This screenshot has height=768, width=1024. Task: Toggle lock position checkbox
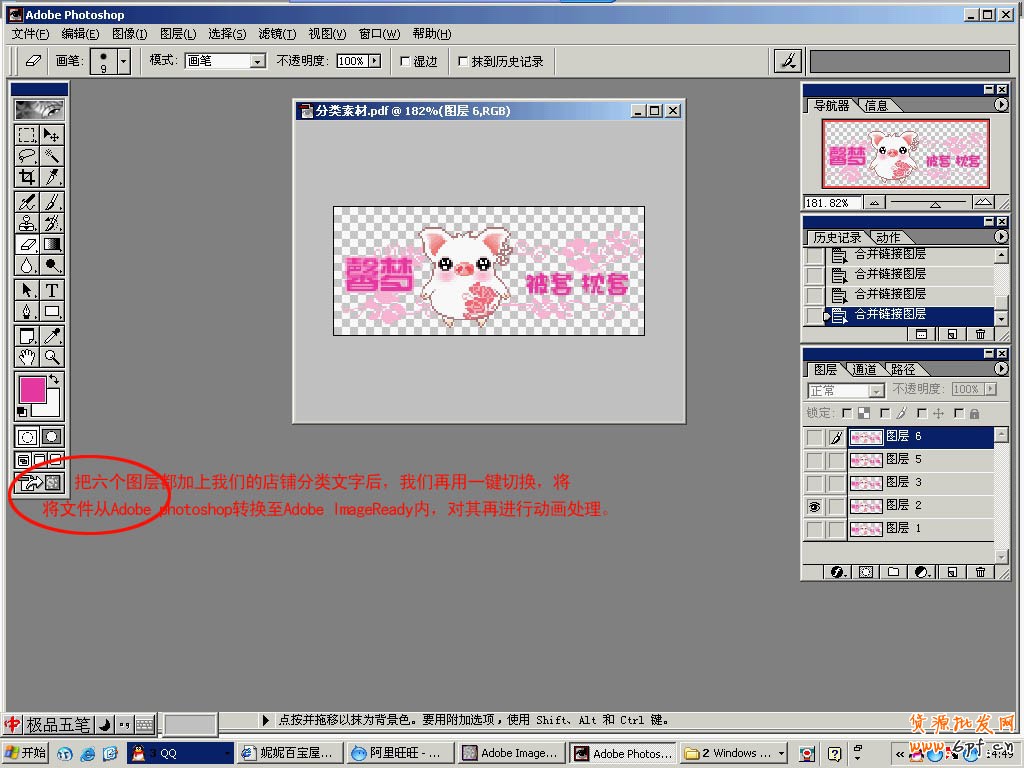tap(921, 413)
